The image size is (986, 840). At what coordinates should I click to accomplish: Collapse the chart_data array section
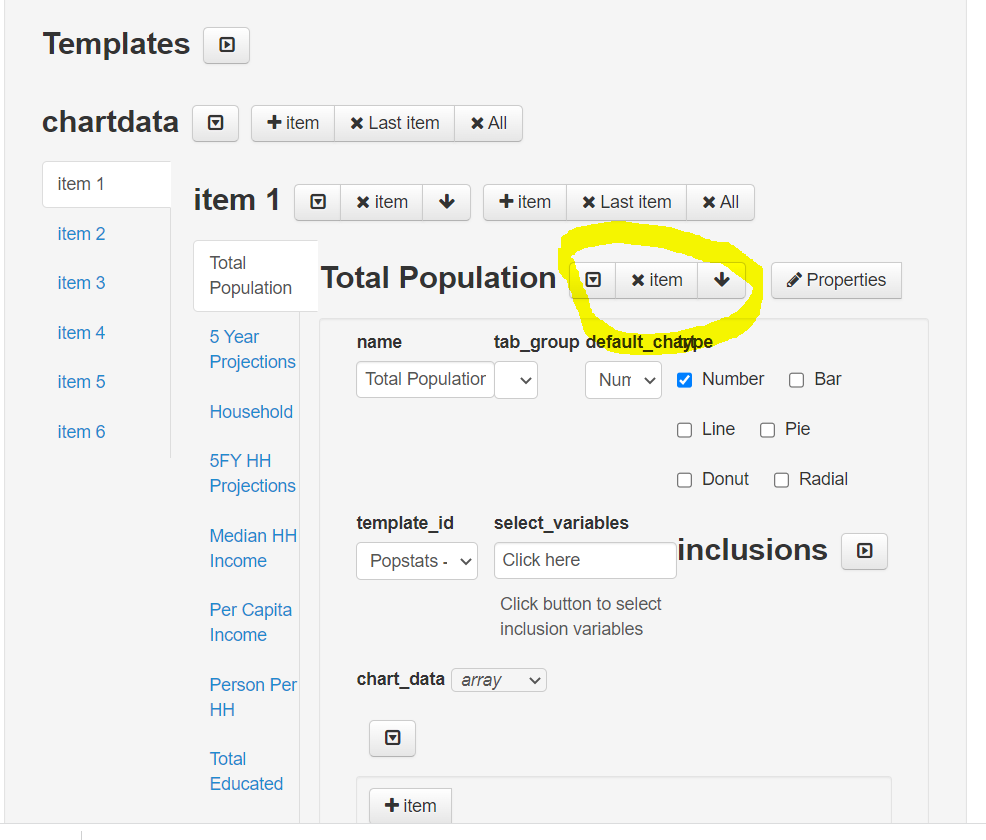click(392, 738)
